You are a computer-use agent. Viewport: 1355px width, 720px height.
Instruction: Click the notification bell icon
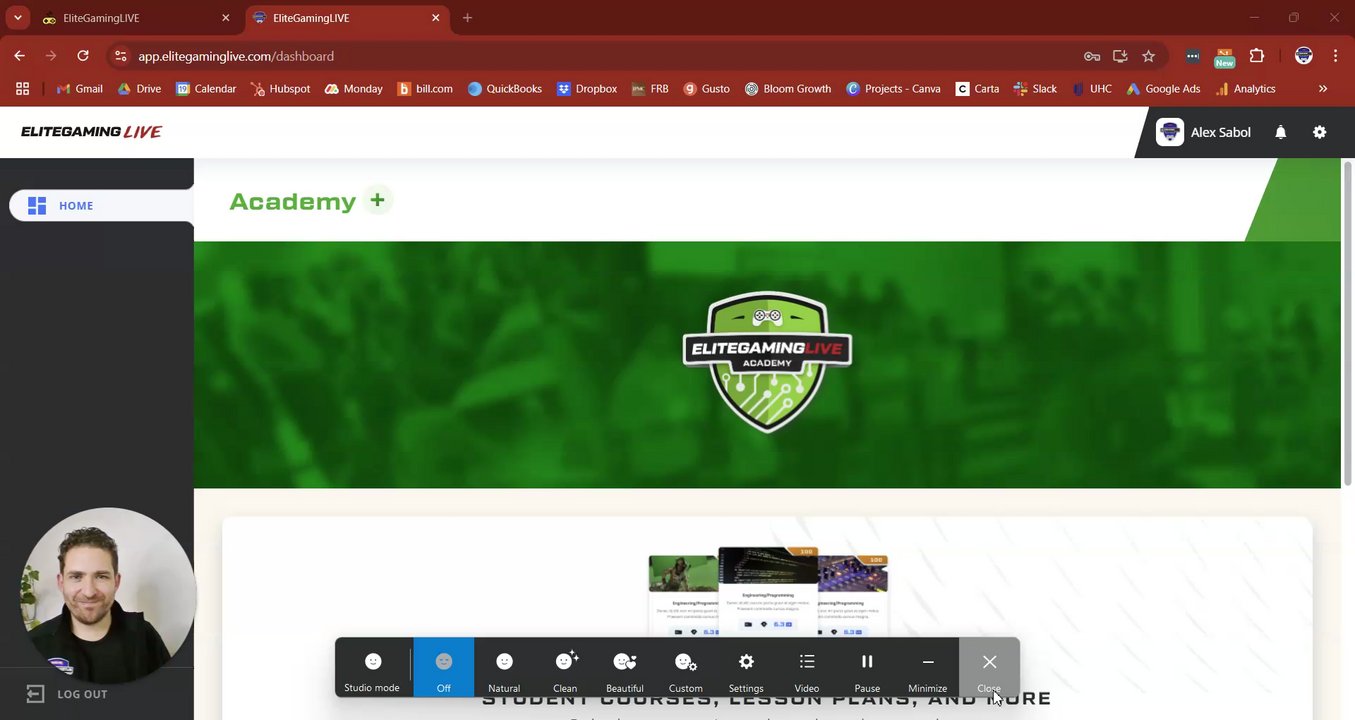point(1280,132)
